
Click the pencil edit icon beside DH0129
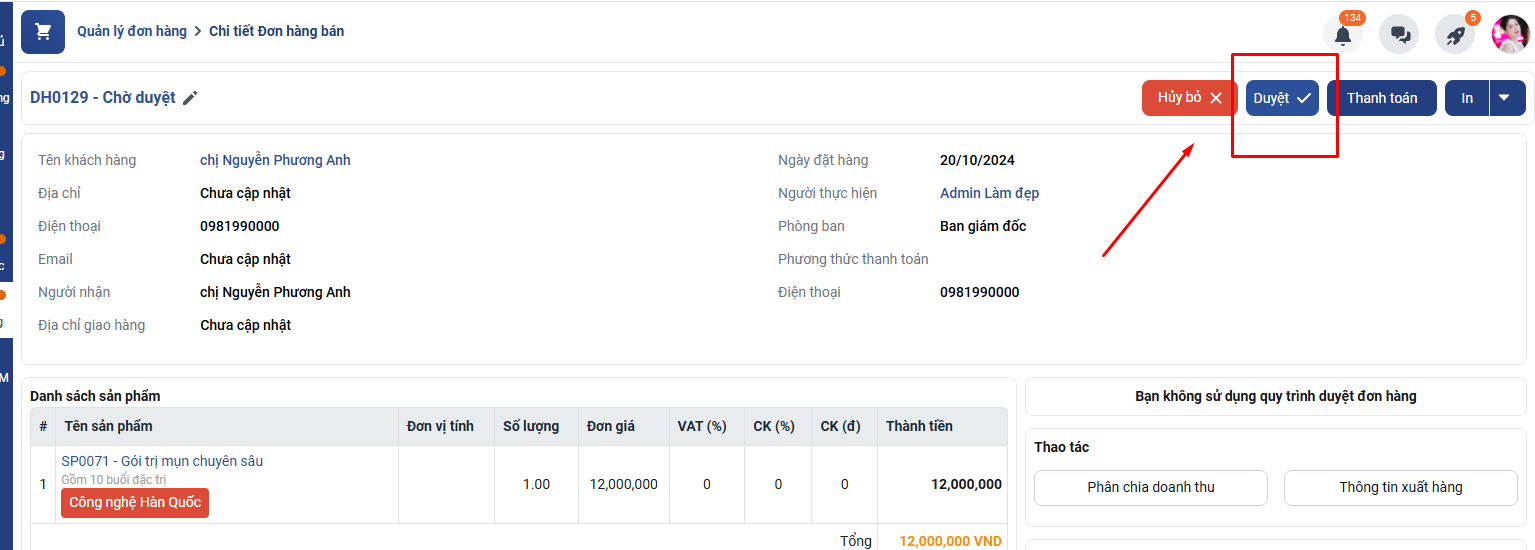(x=190, y=98)
